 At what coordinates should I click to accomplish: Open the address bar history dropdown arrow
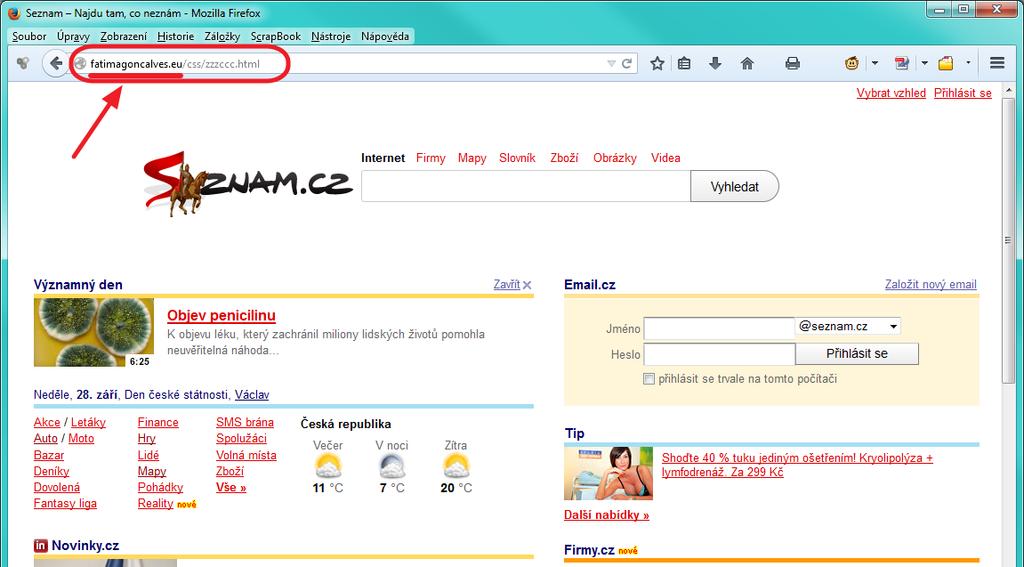[611, 63]
